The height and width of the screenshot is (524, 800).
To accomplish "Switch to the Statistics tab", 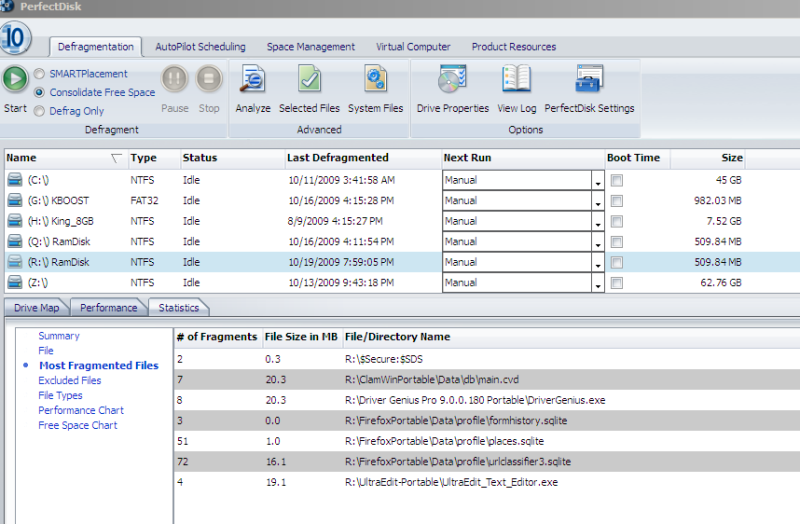I will pos(179,308).
